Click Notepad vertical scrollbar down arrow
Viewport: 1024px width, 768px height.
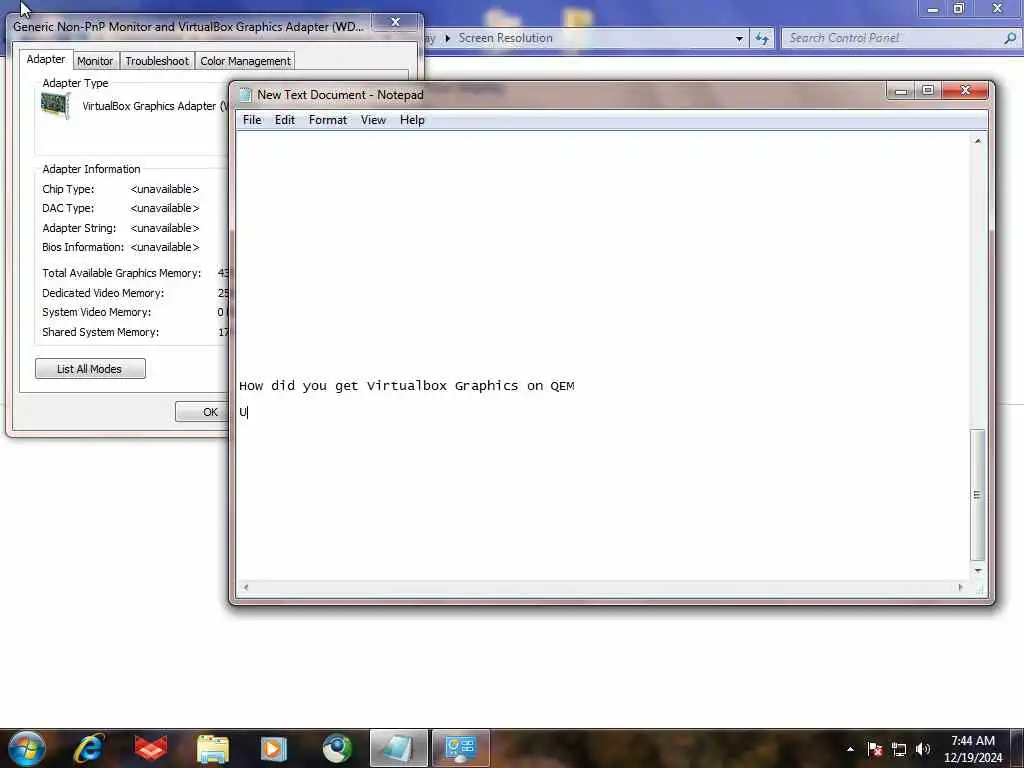[x=978, y=571]
